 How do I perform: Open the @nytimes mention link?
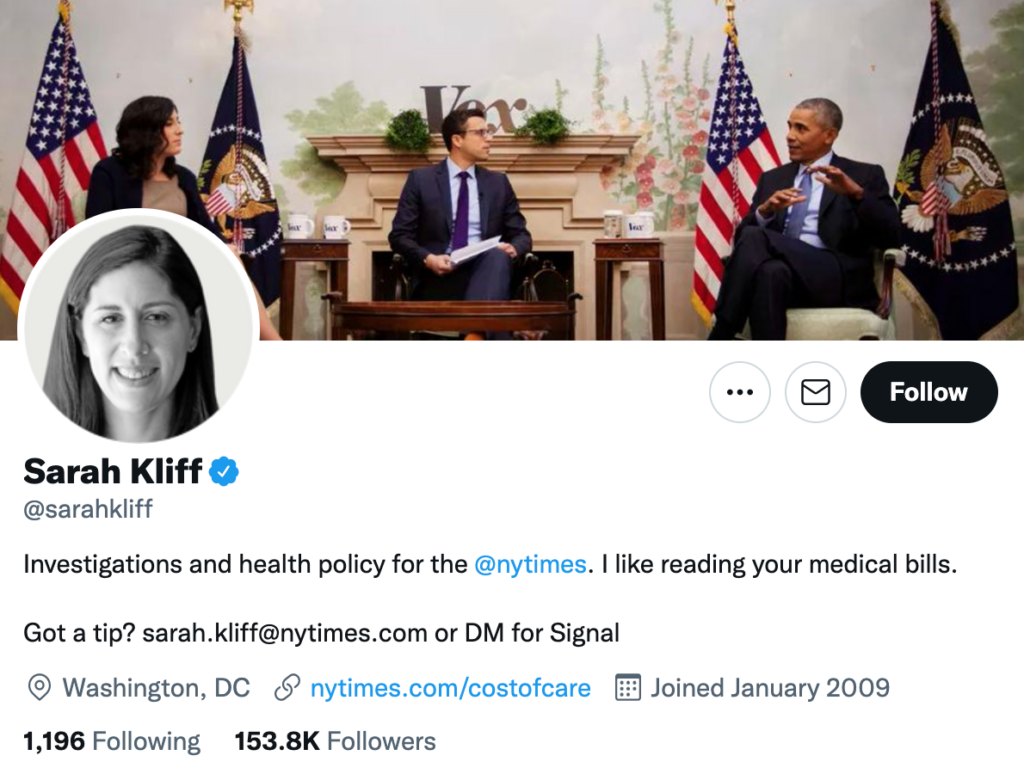click(x=530, y=564)
